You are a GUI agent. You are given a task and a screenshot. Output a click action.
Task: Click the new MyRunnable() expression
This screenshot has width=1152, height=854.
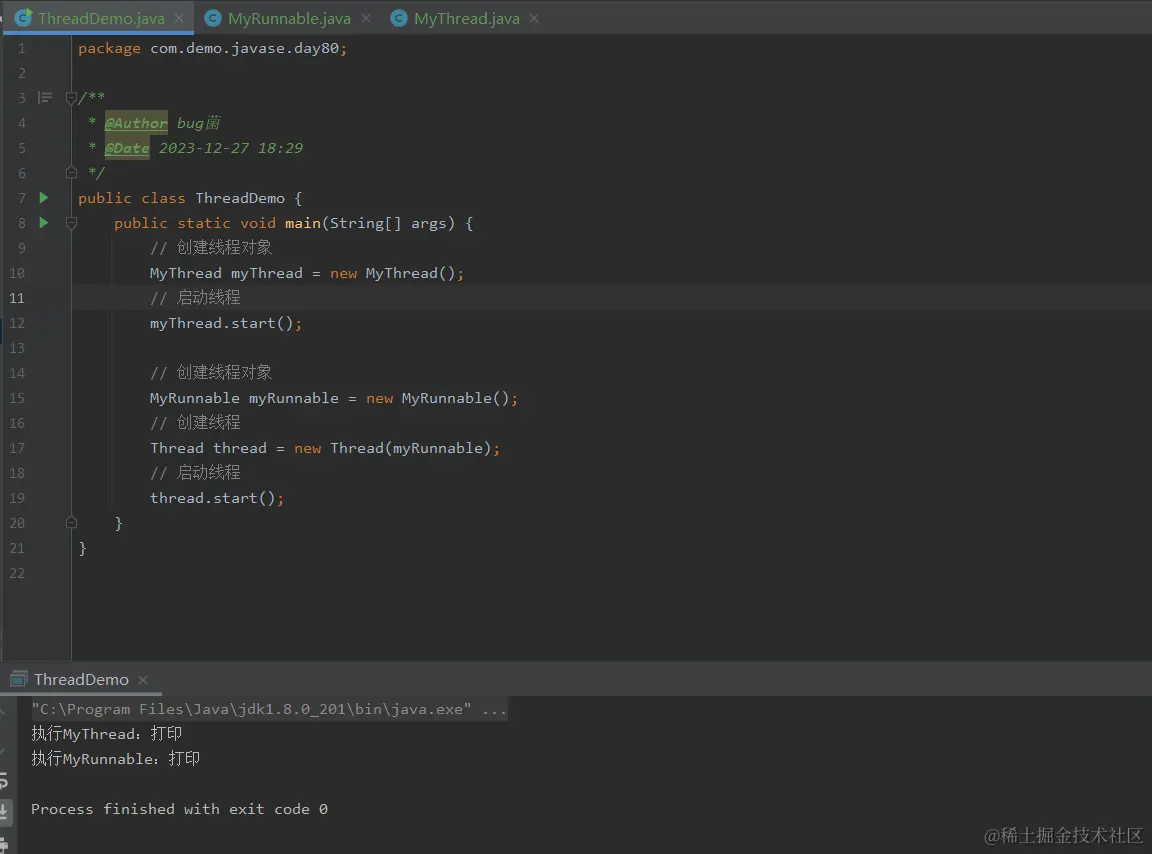click(x=442, y=398)
